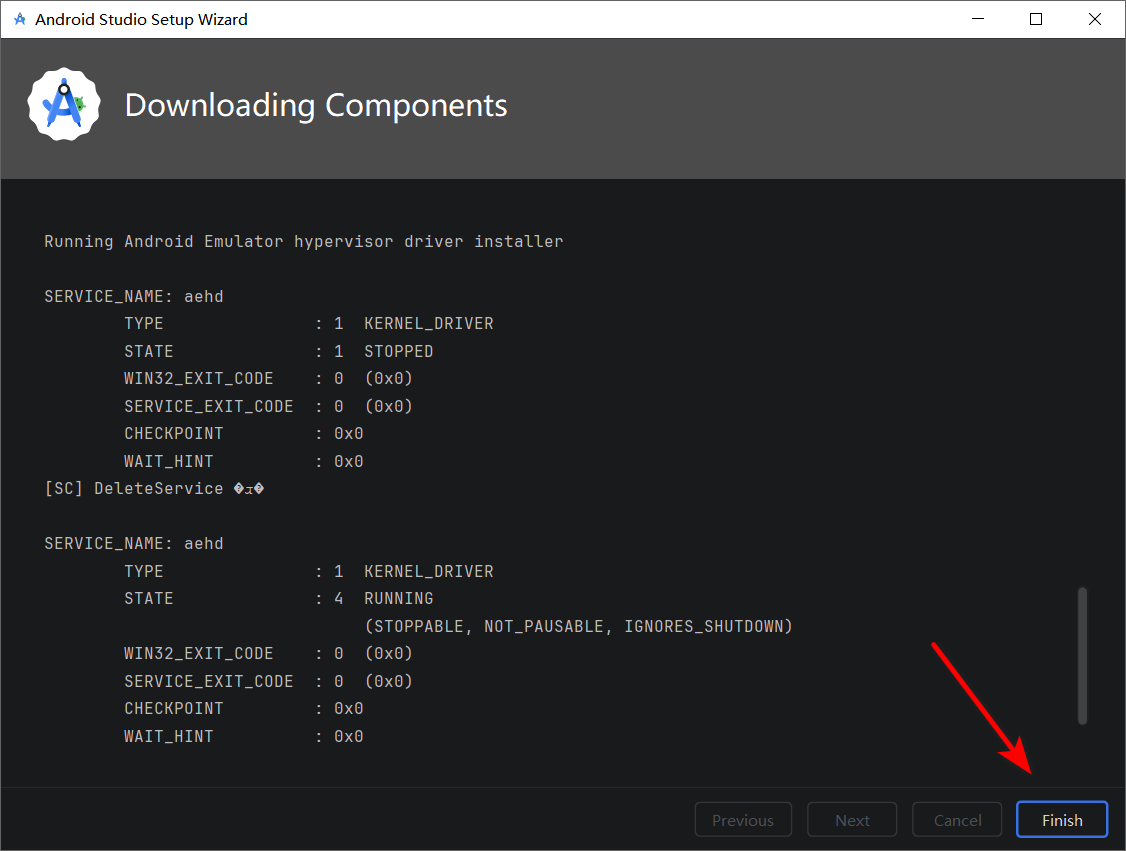
Task: Click the disabled Cancel button
Action: coord(957,819)
